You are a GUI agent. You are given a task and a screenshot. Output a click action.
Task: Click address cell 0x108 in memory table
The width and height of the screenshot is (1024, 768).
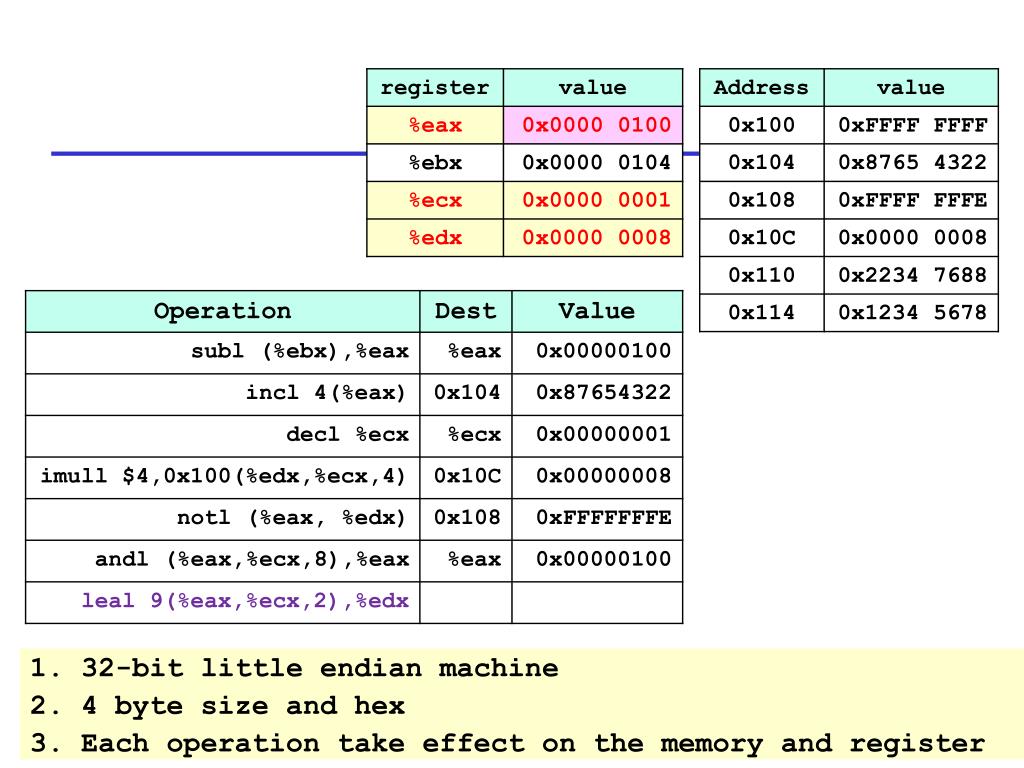761,200
